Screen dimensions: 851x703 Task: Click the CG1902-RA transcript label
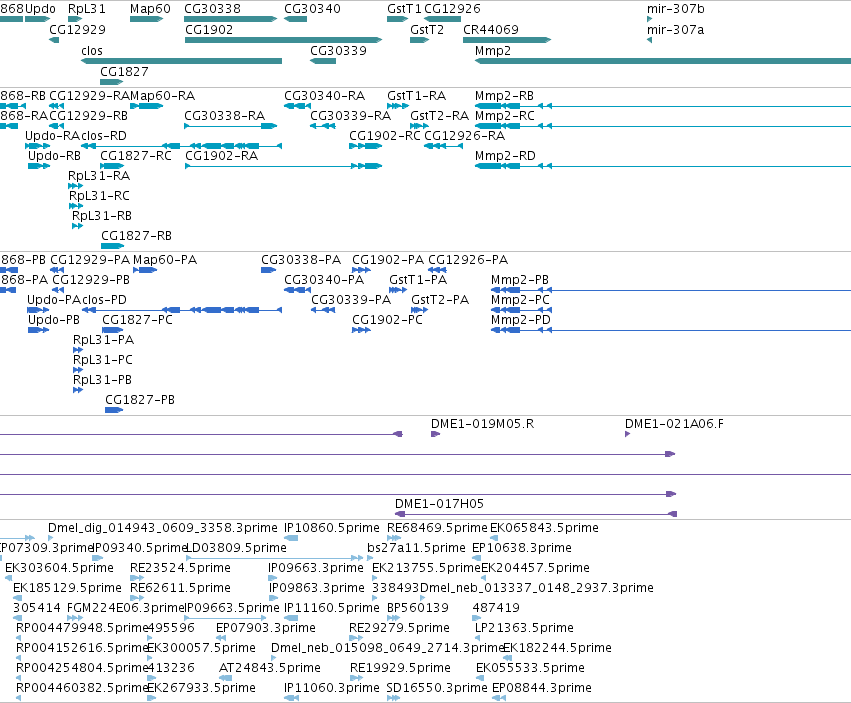(221, 156)
